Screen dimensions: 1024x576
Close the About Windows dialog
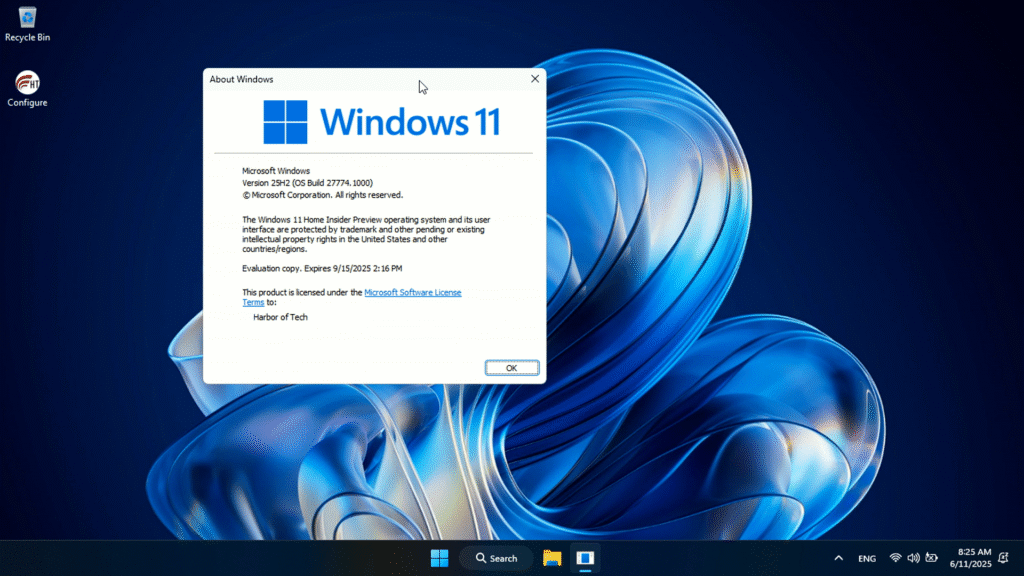535,79
